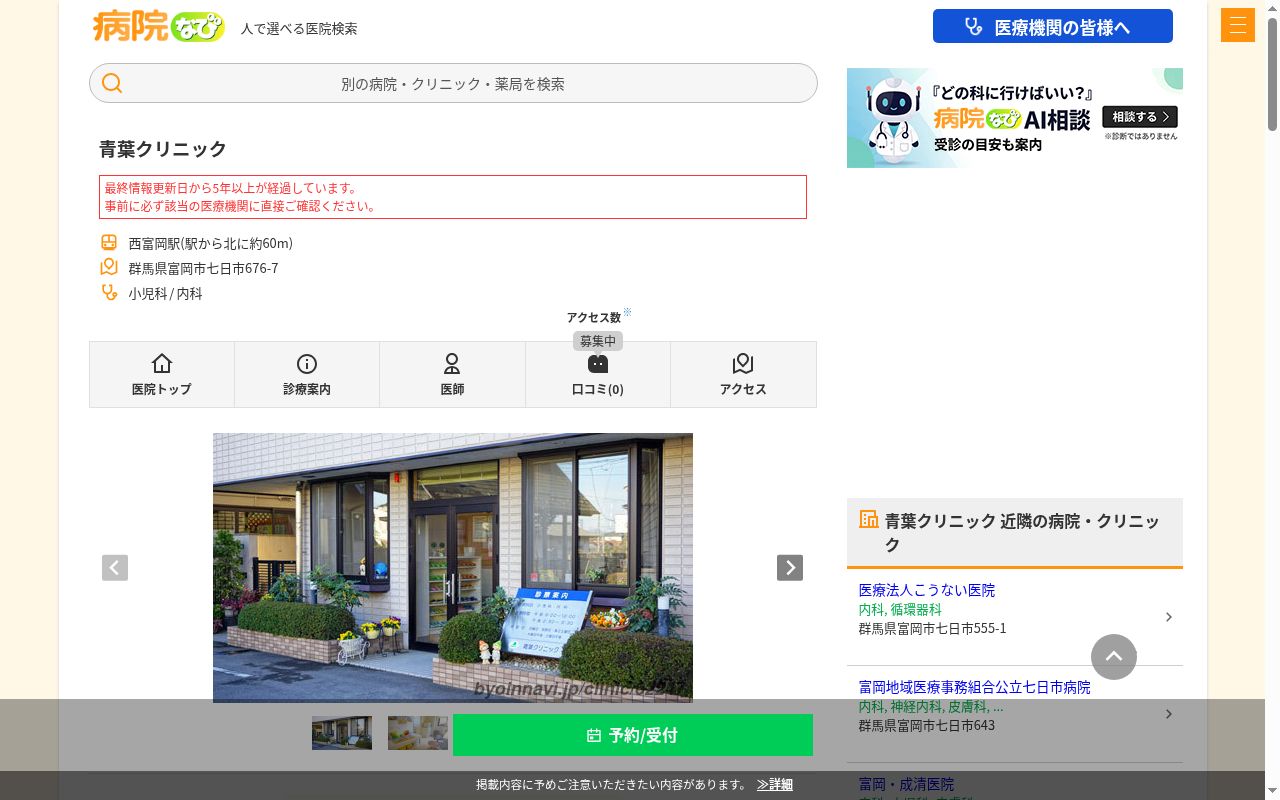Click the scroll-to-top round arrow button
This screenshot has height=800, width=1280.
[x=1114, y=657]
